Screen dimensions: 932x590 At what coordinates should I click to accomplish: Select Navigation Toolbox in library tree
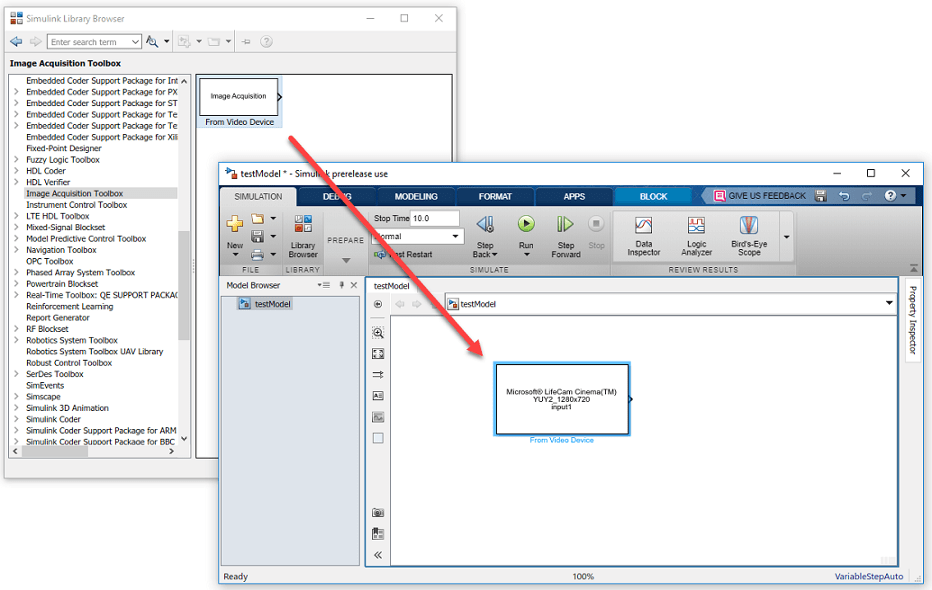pos(61,250)
